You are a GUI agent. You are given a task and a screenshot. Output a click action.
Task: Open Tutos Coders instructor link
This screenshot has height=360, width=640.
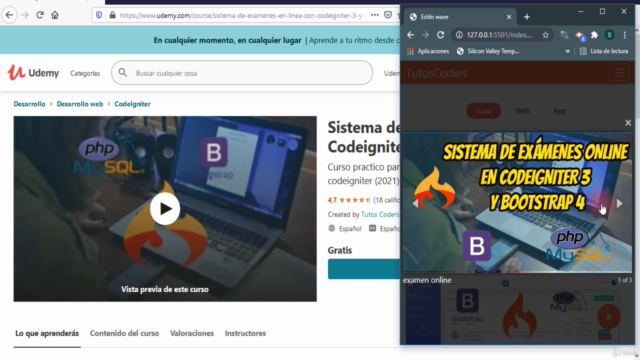380,214
